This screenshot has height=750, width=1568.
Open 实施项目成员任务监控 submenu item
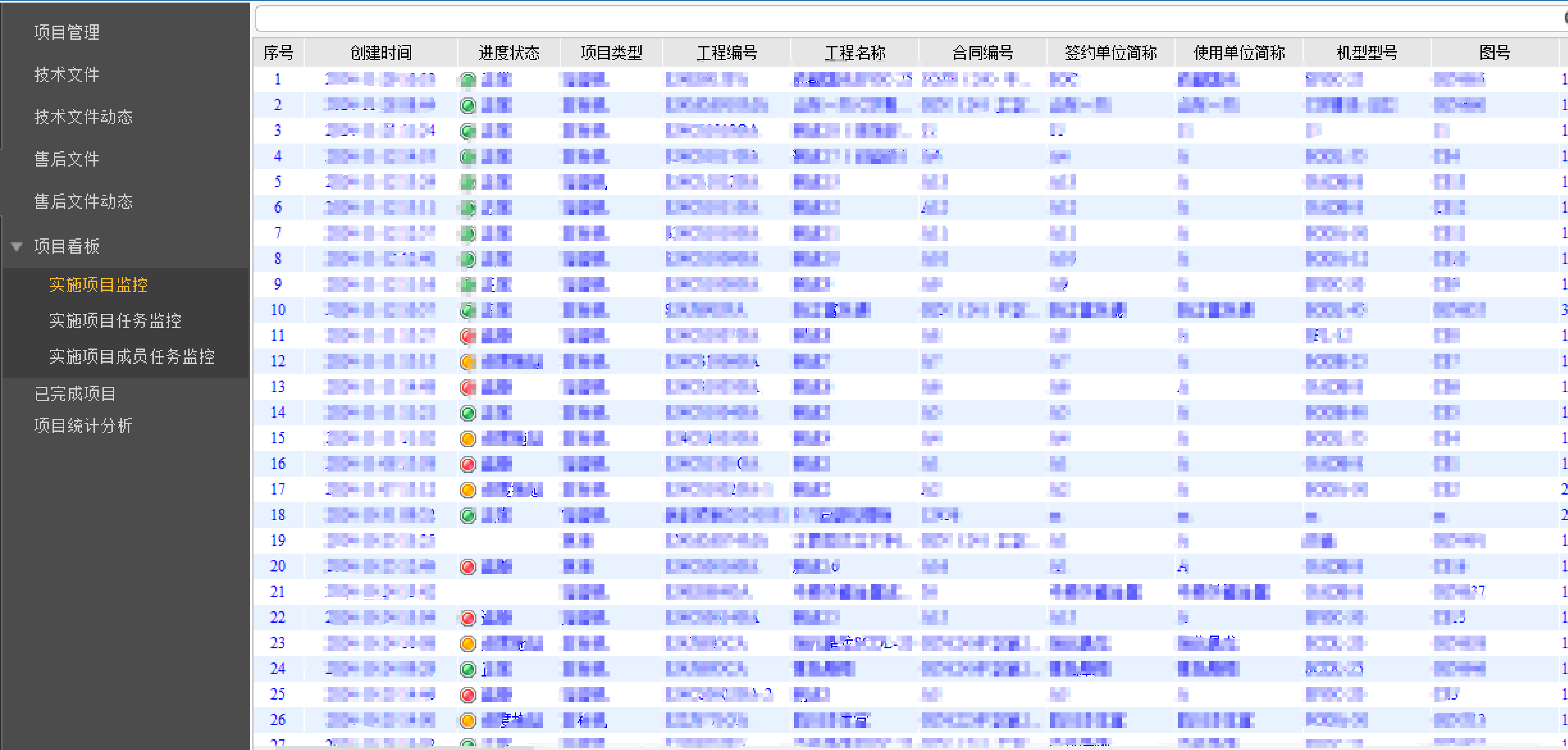pos(131,356)
